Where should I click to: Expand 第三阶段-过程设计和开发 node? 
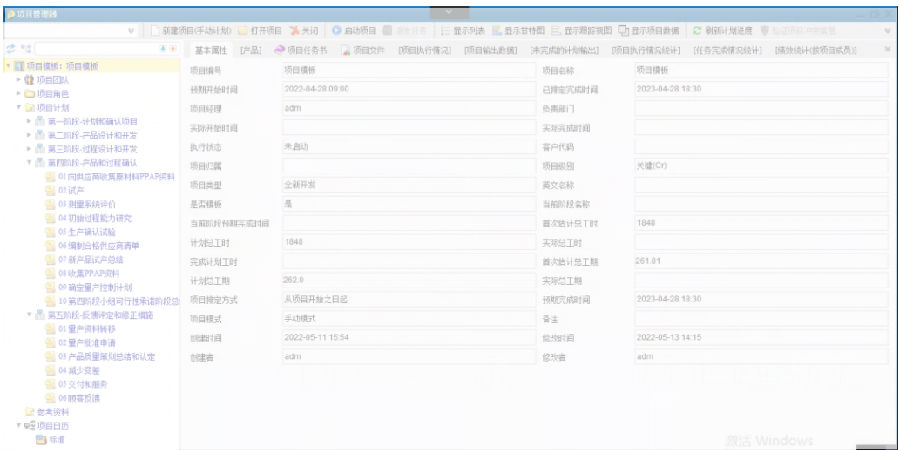pos(29,149)
